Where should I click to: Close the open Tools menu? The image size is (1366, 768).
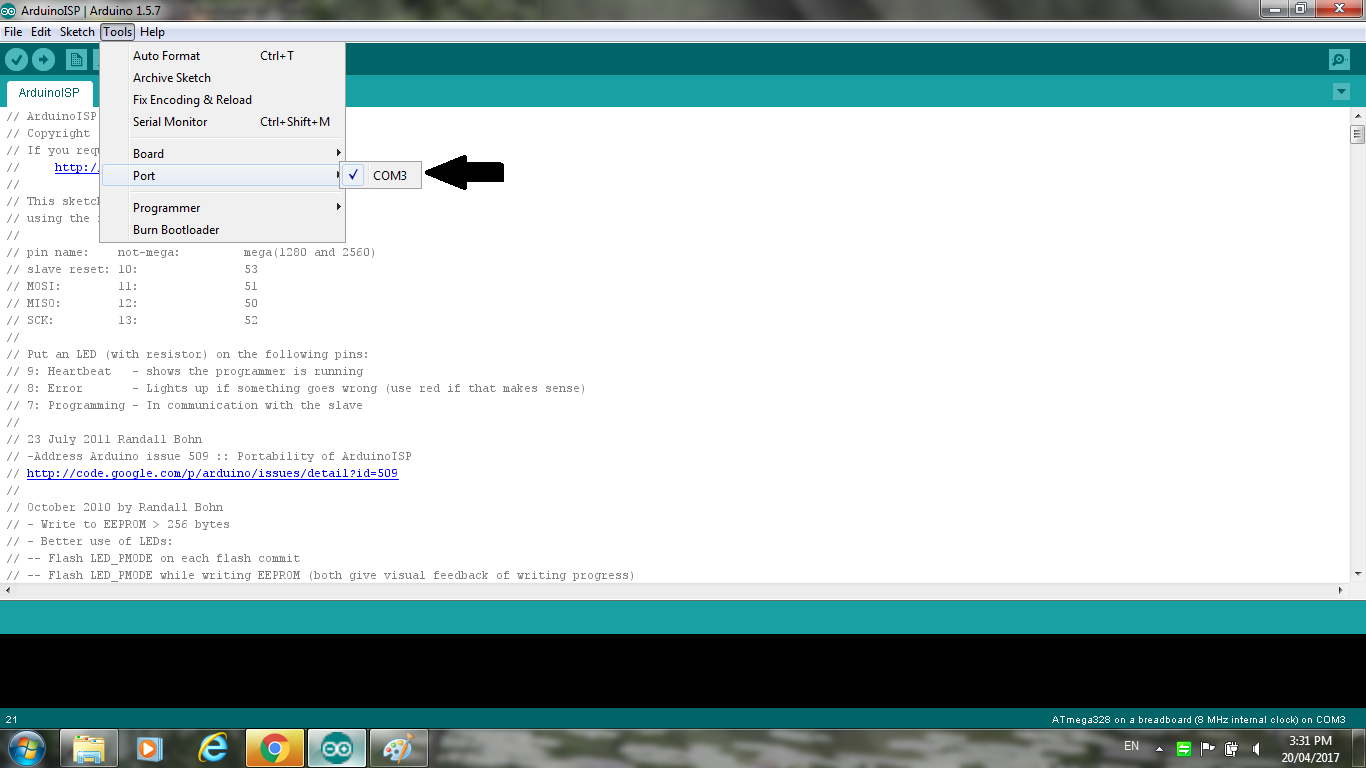117,32
